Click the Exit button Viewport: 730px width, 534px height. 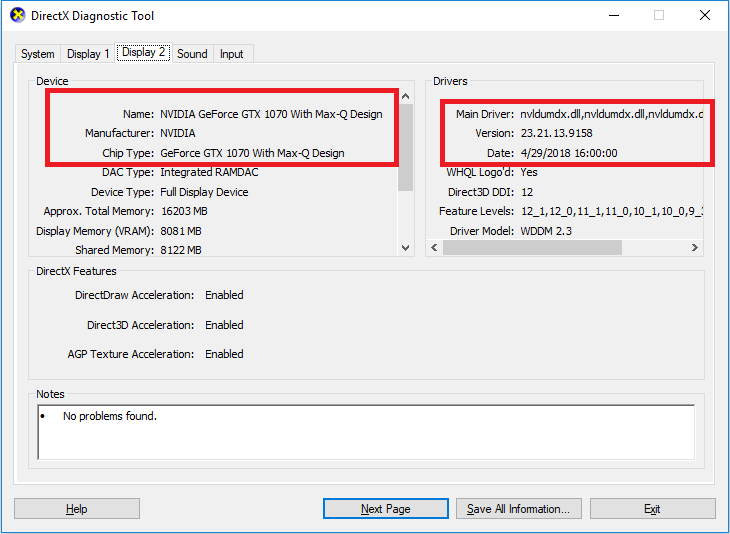coord(652,509)
